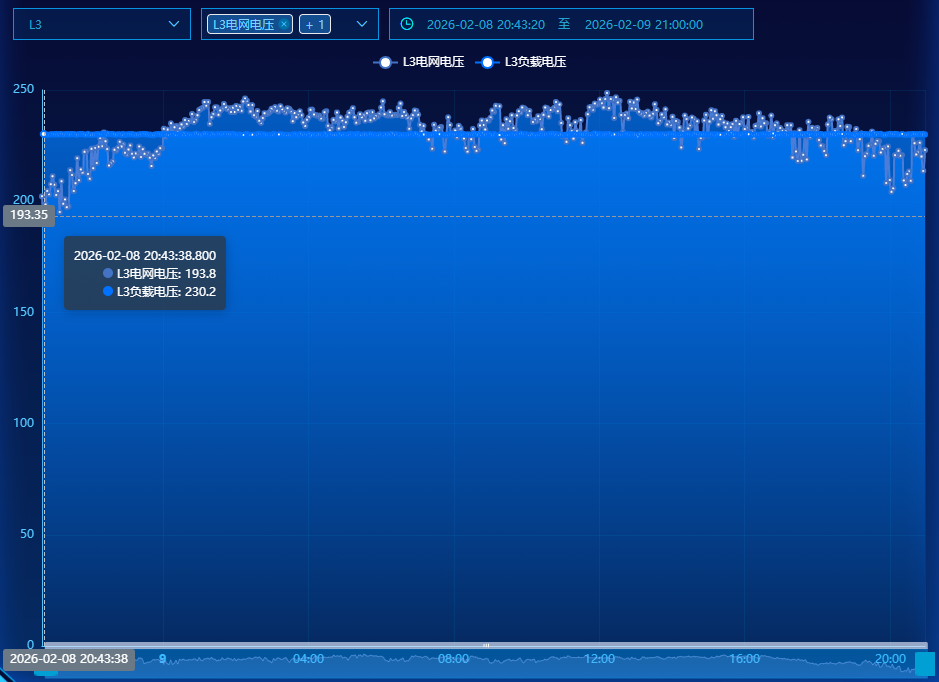Screen dimensions: 939x682
Task: Expand the metric multi-select arrow
Action: pyautogui.click(x=362, y=24)
